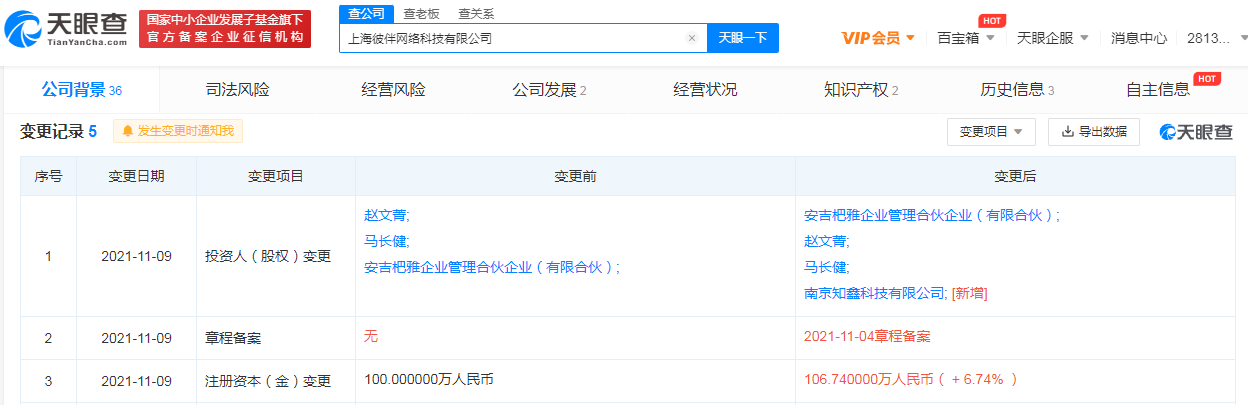Expand the 变更项目 filter dropdown
Viewport: 1248px width, 405px height.
(991, 131)
